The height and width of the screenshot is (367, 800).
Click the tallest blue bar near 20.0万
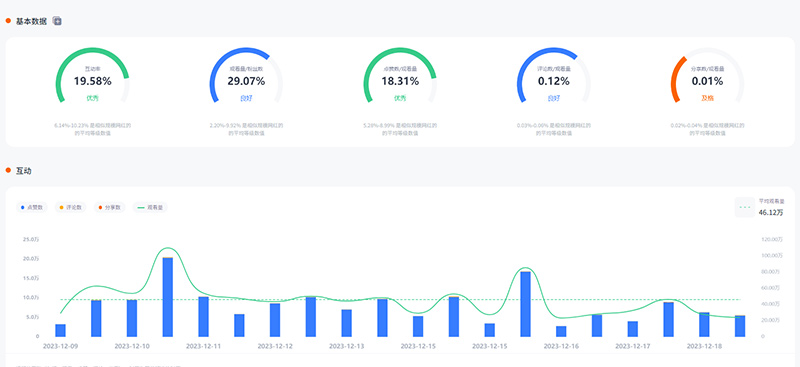point(167,297)
